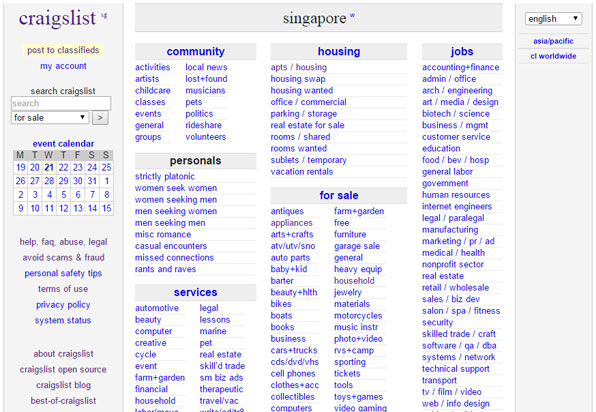
Task: View rants and raves
Action: click(165, 269)
